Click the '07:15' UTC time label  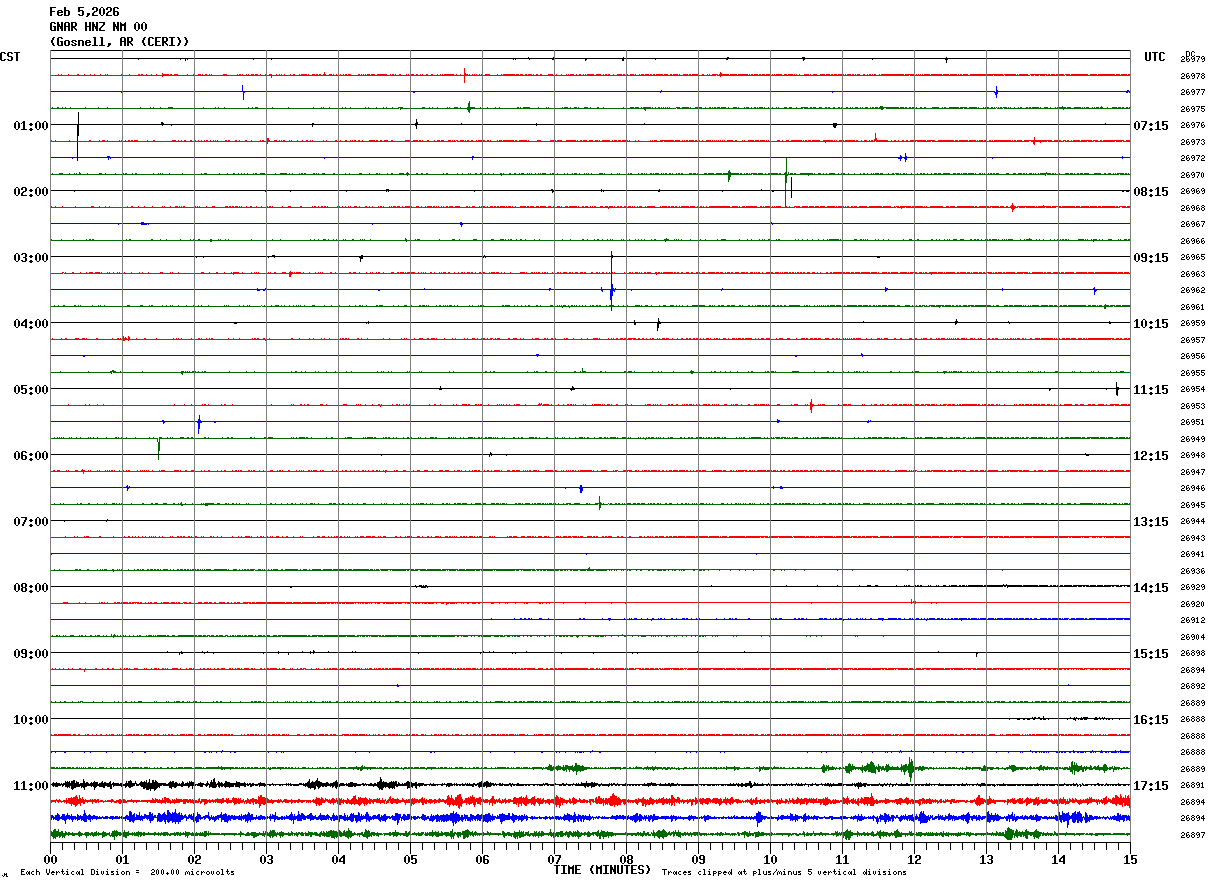pyautogui.click(x=1150, y=126)
